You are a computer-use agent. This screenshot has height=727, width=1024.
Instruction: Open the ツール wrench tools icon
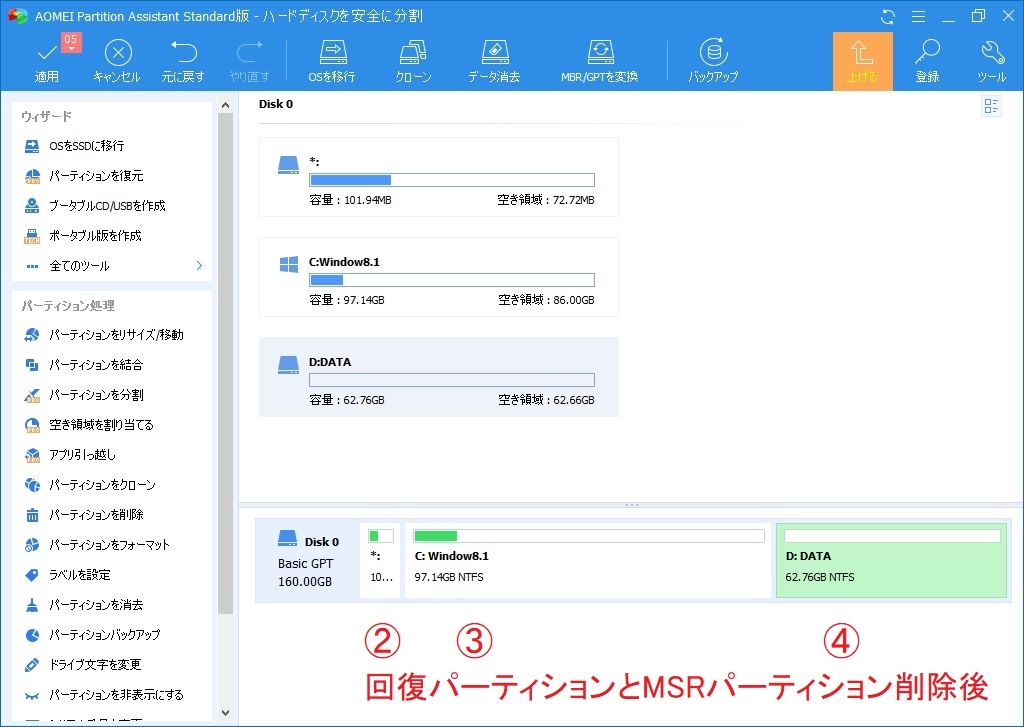coord(991,52)
